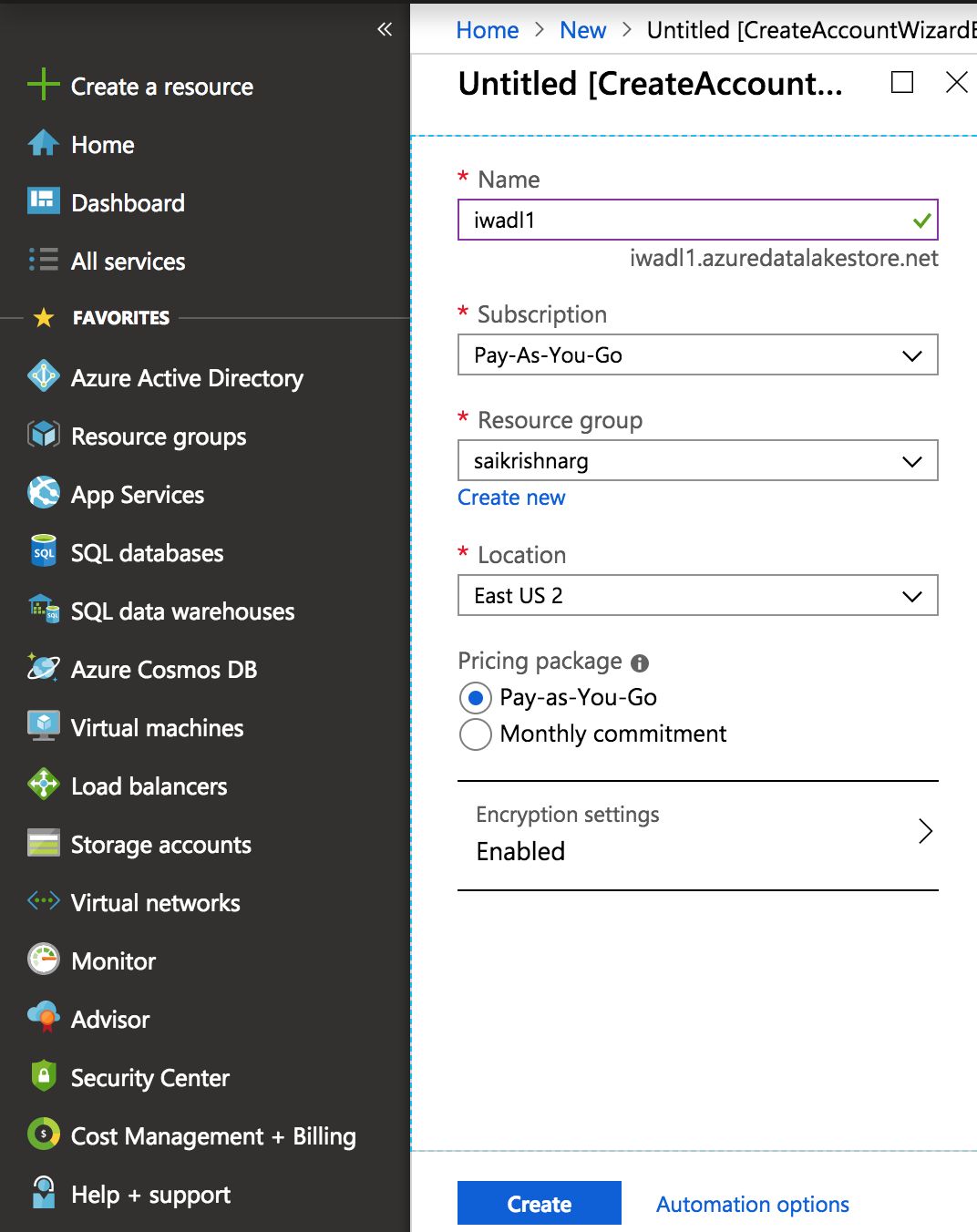Click the Advisor cloud ribbon icon
This screenshot has height=1232, width=977.
click(x=44, y=1018)
